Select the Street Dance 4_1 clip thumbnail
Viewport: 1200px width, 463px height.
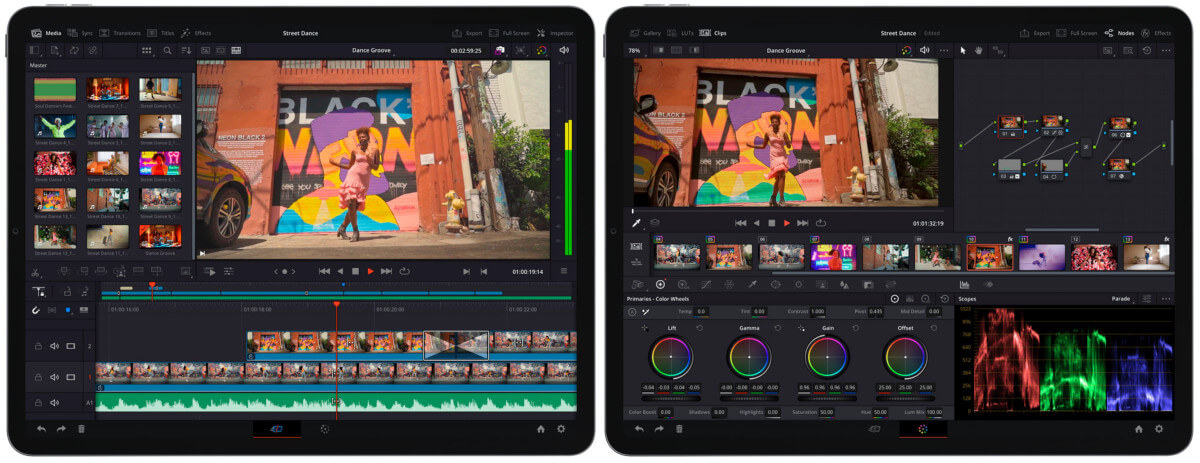pyautogui.click(x=55, y=126)
